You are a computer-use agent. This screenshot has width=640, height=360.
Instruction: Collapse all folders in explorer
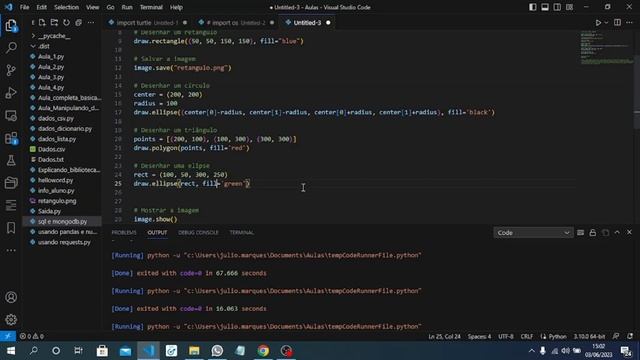78,22
